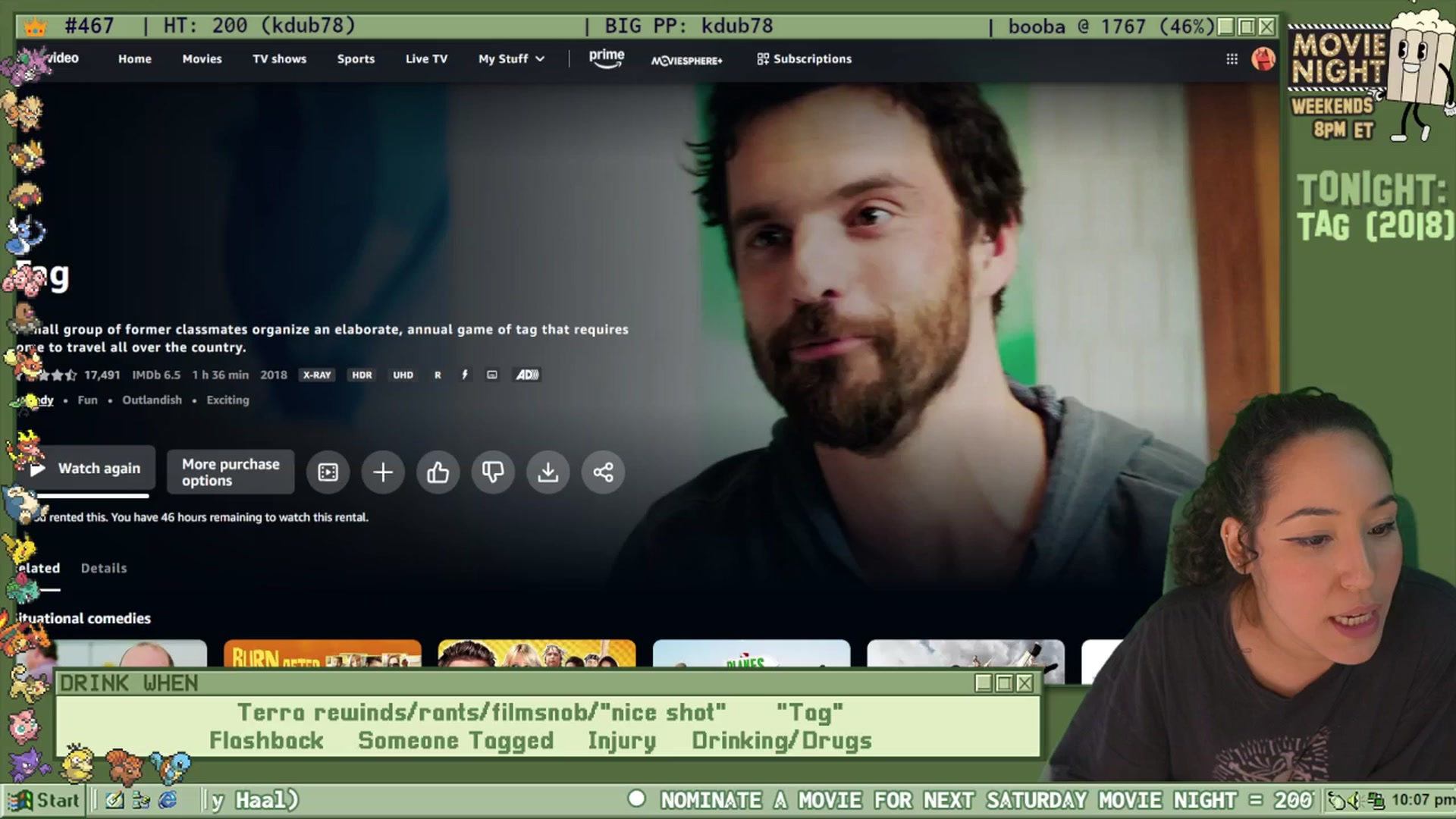Click the network quick-launch taskbar icon

pyautogui.click(x=141, y=800)
